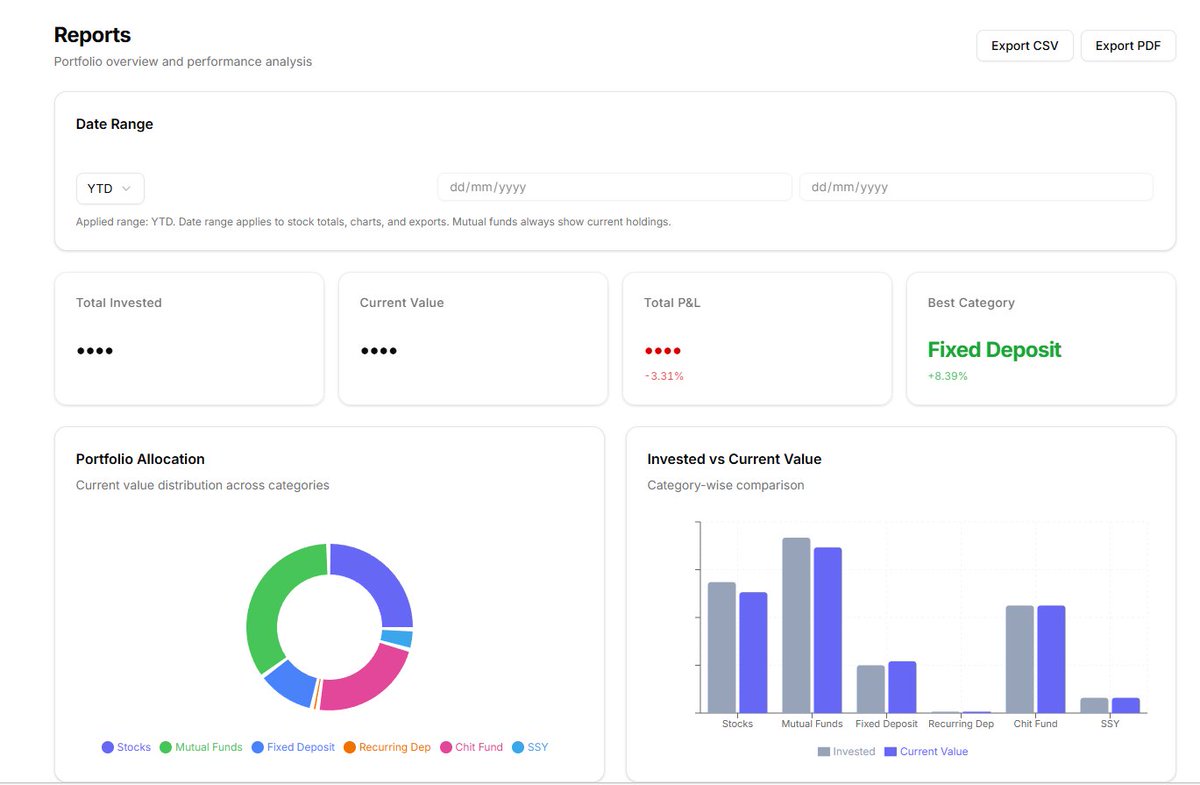
Task: Click the Reports page heading
Action: tap(92, 35)
